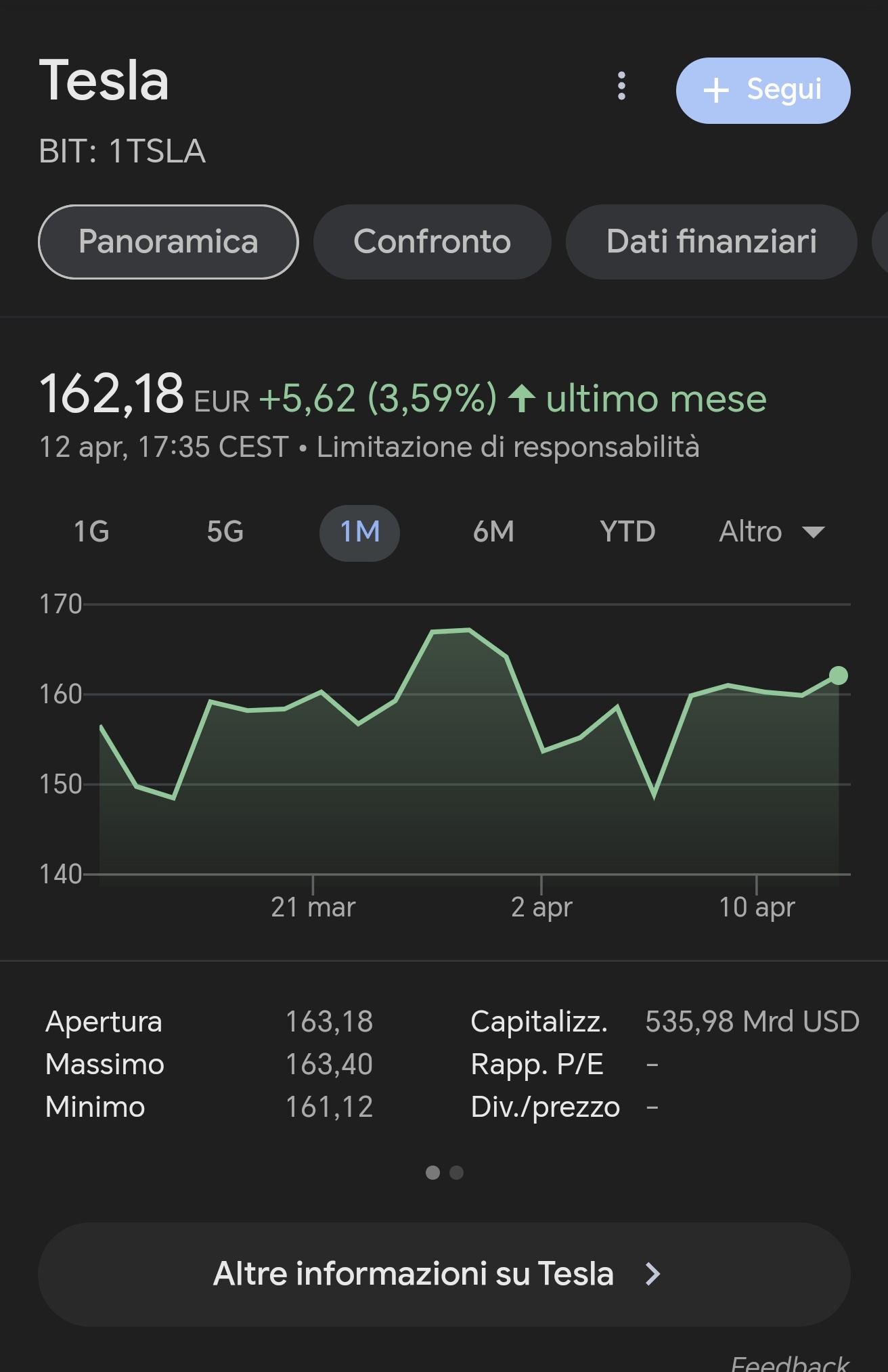Select the 6M time range
Viewport: 888px width, 1372px height.
point(493,532)
